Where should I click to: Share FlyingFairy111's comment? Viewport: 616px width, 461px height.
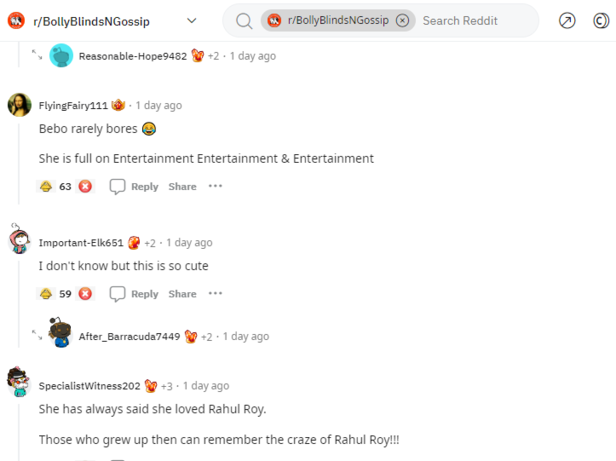click(182, 186)
